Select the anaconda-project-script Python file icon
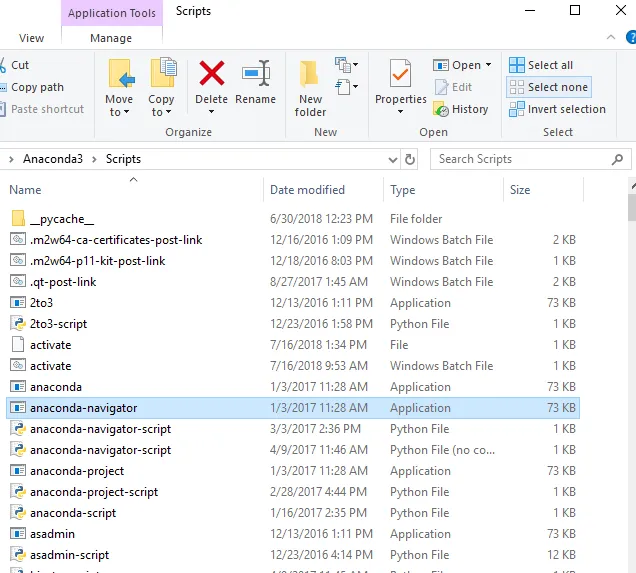Viewport: 636px width, 573px height. click(18, 491)
